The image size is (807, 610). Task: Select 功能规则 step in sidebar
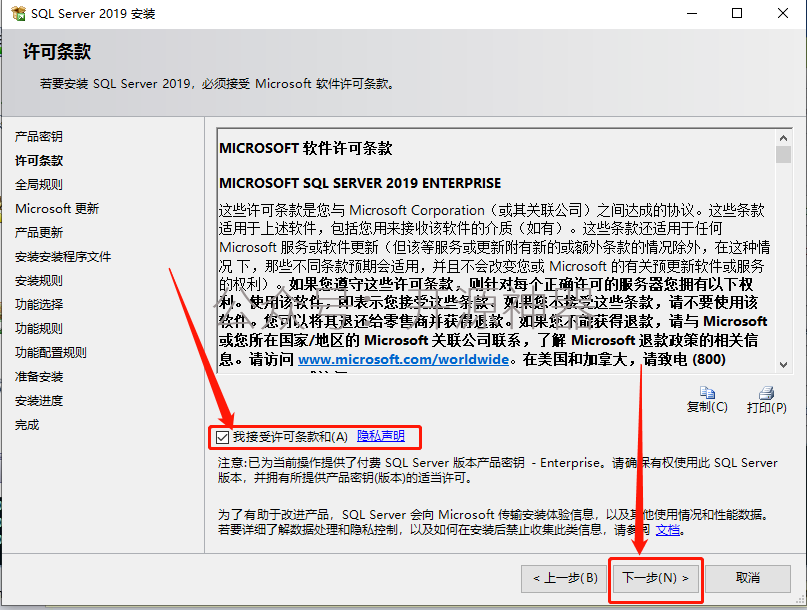click(39, 328)
